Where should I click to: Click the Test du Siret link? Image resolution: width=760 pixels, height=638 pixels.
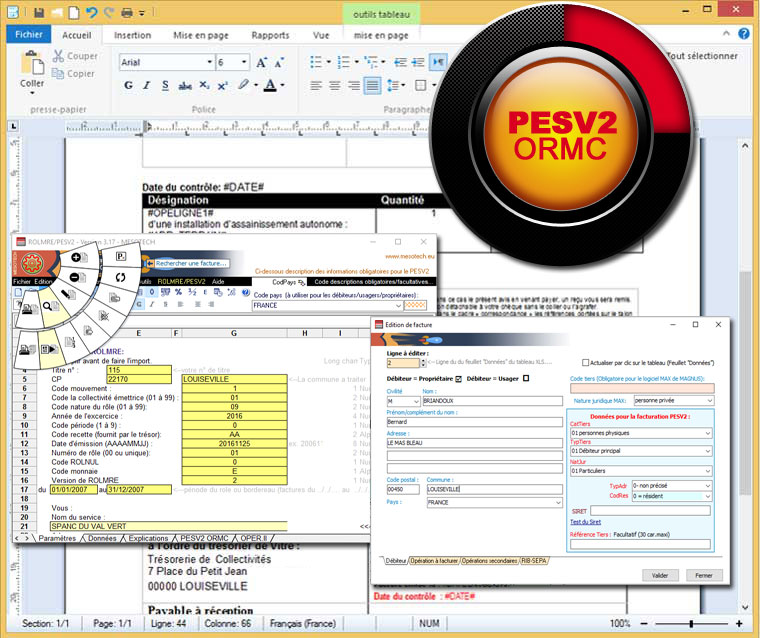[x=586, y=522]
